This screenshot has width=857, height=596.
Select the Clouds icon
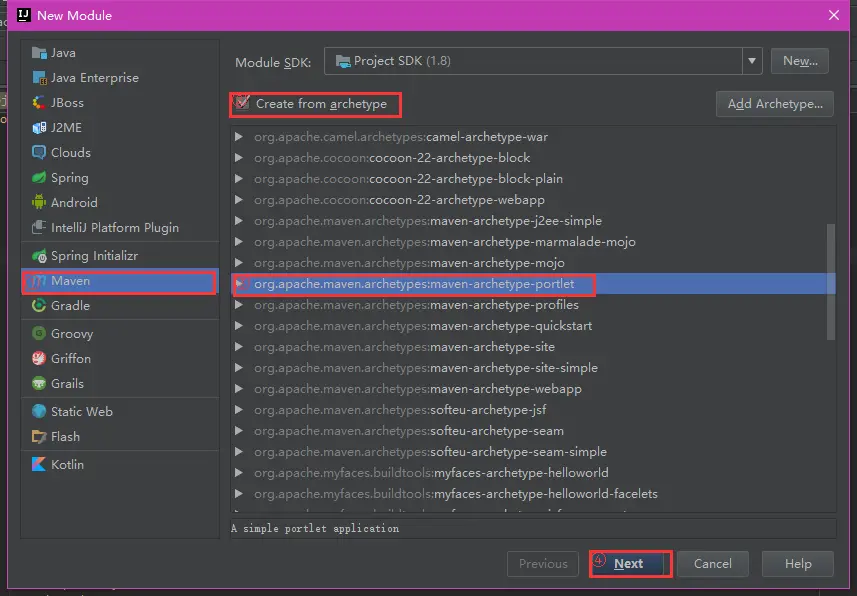point(39,153)
